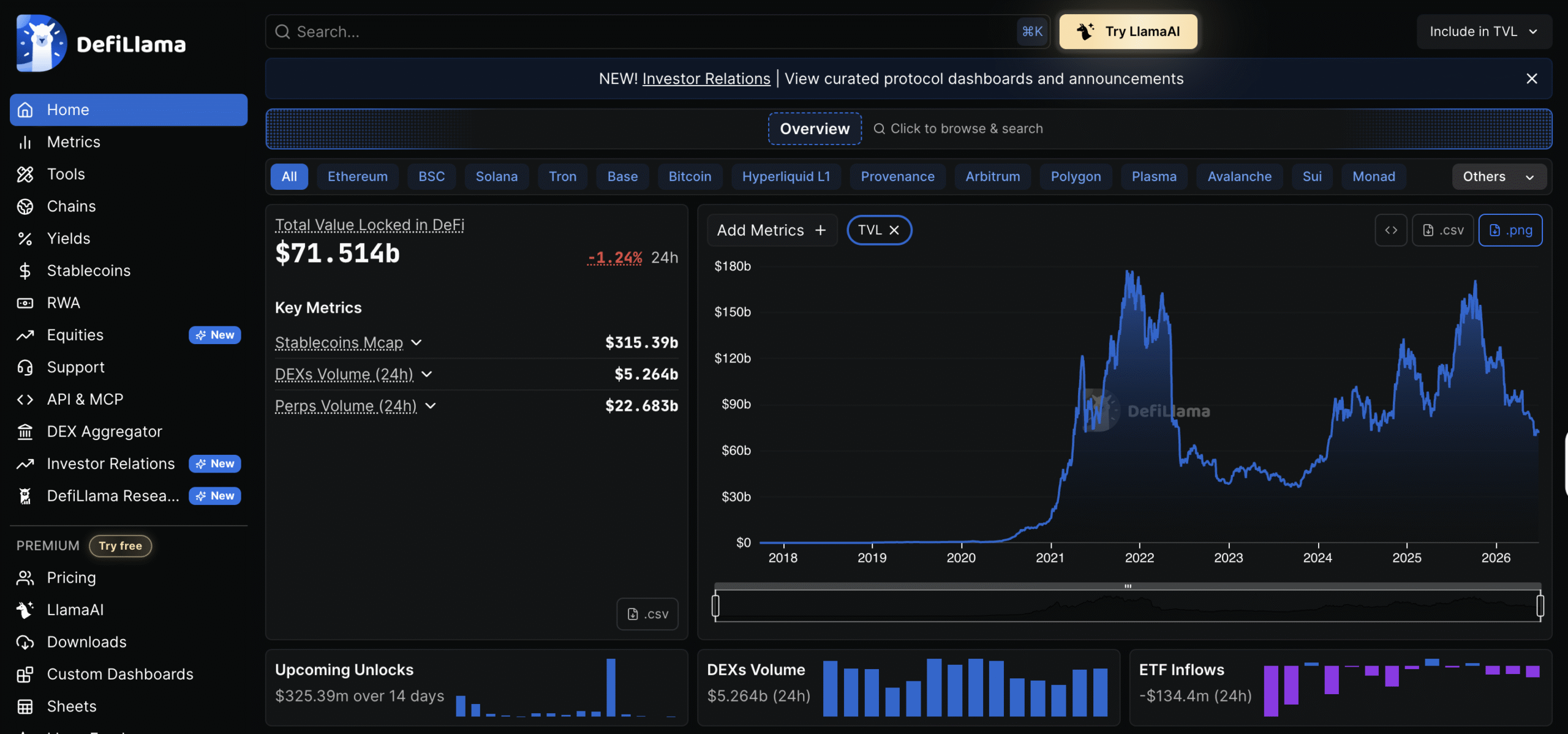The width and height of the screenshot is (1568, 734).
Task: Click the Yields percent icon
Action: click(x=24, y=239)
